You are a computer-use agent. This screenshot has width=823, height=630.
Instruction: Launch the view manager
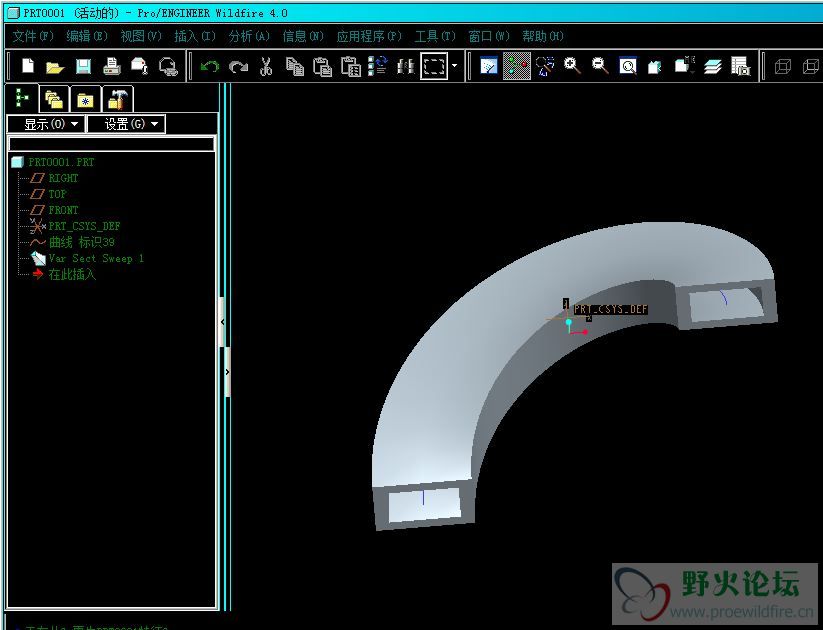pos(740,67)
